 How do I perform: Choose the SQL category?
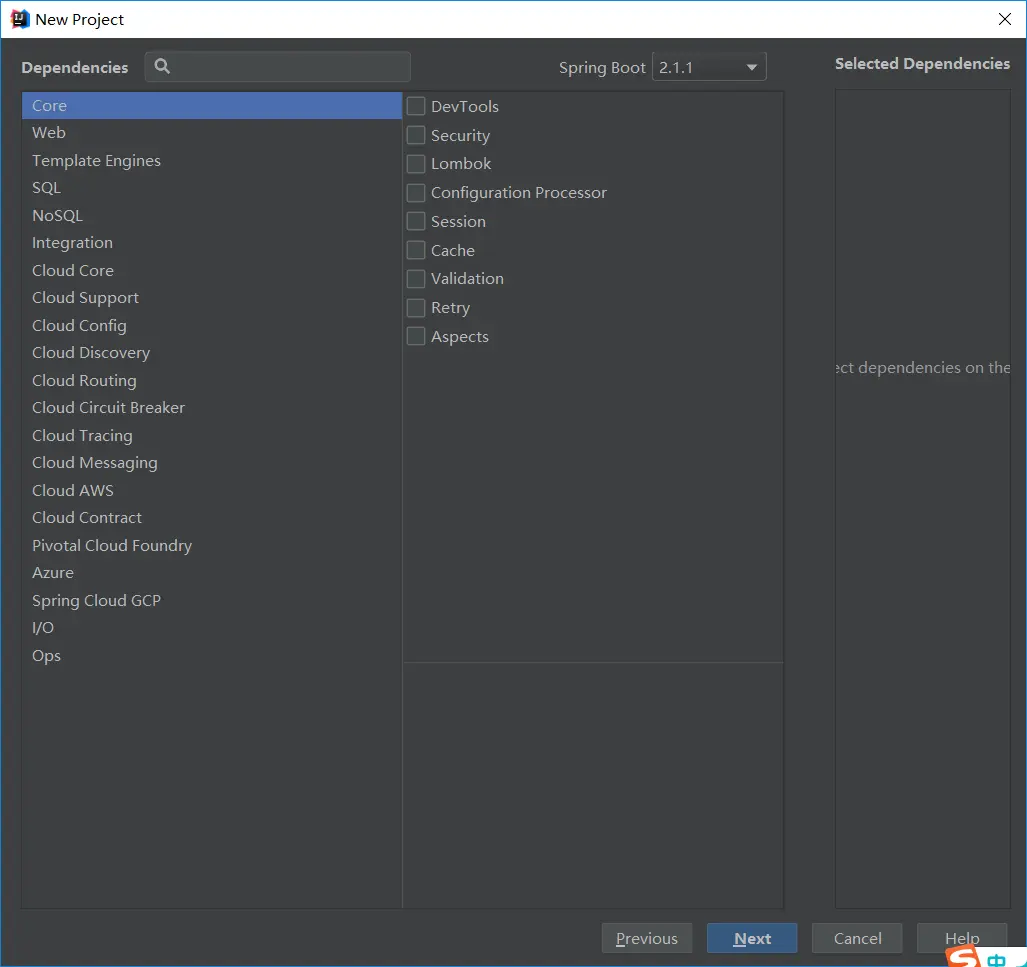[x=212, y=188]
